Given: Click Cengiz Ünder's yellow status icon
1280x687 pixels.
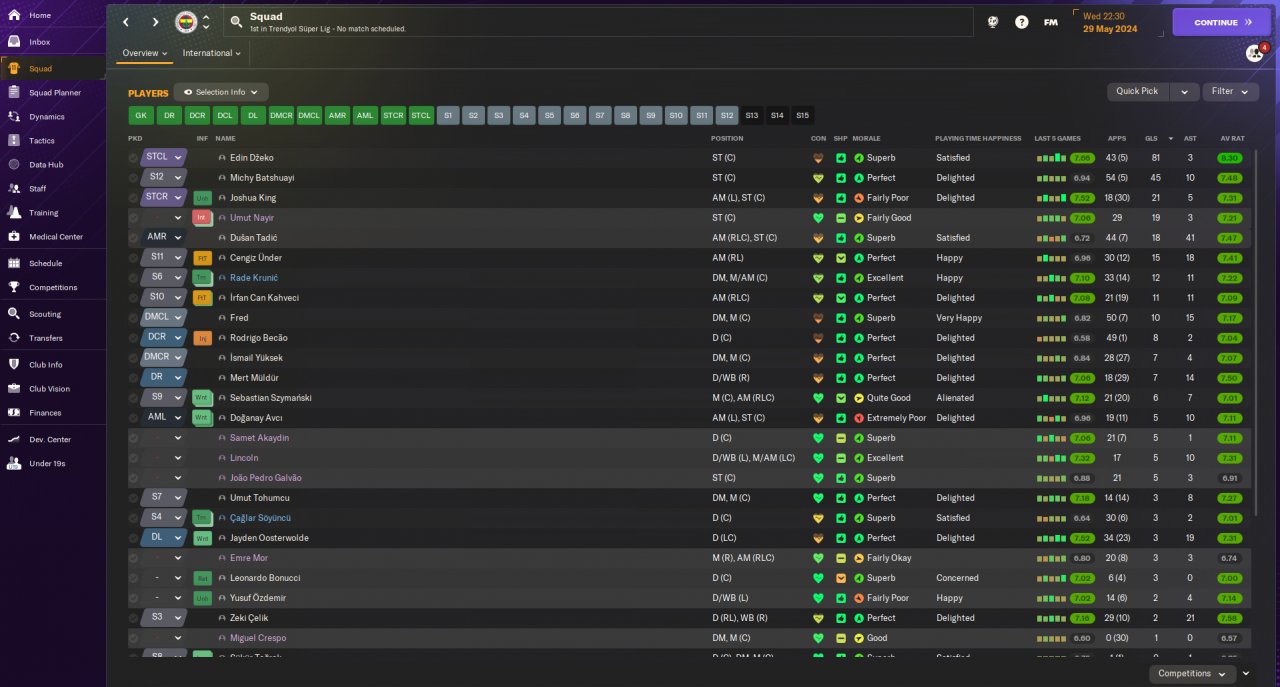Looking at the screenshot, I should 202,258.
